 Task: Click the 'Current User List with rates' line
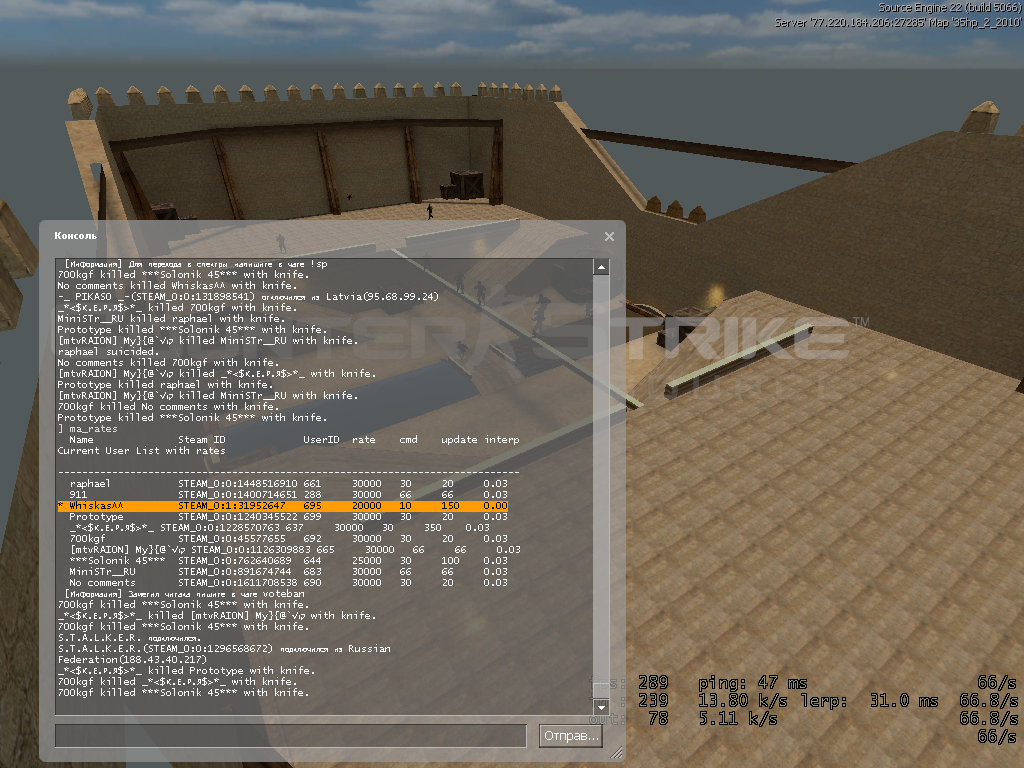(142, 451)
